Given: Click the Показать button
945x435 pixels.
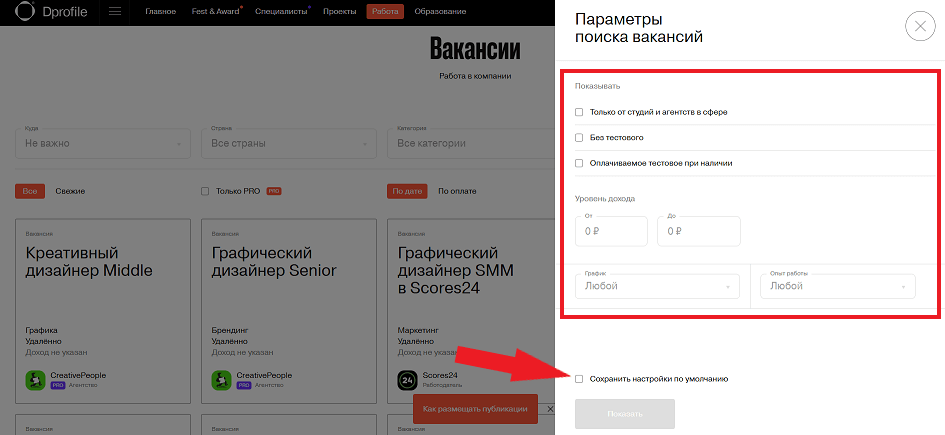Looking at the screenshot, I should 625,414.
